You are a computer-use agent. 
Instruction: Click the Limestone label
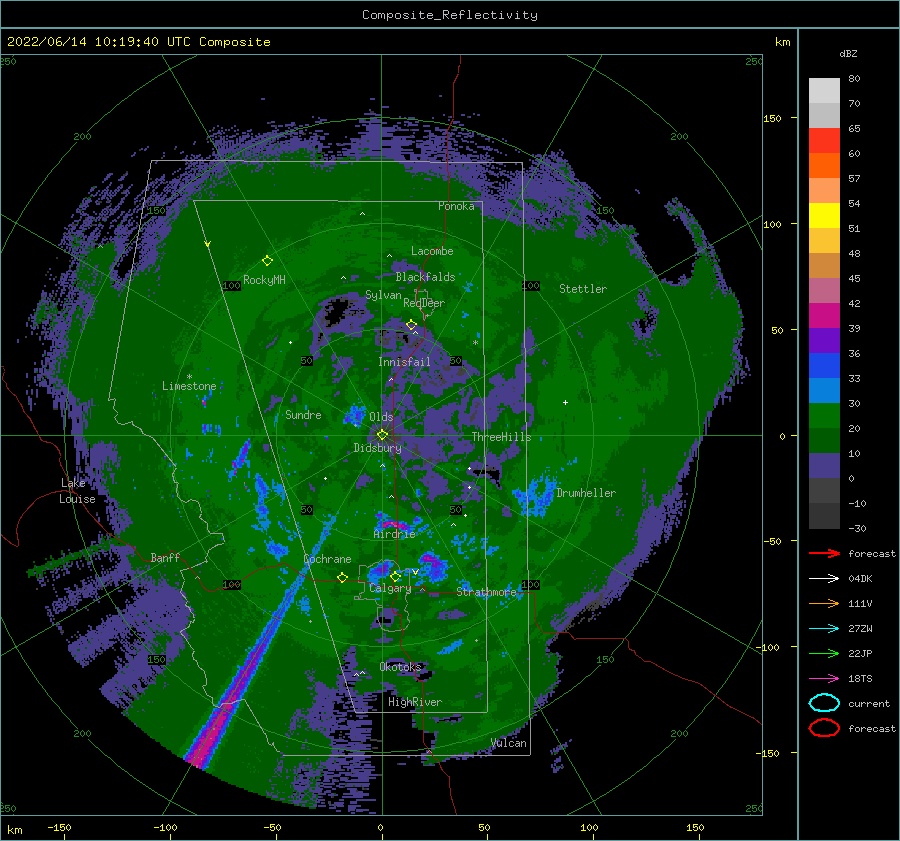189,386
